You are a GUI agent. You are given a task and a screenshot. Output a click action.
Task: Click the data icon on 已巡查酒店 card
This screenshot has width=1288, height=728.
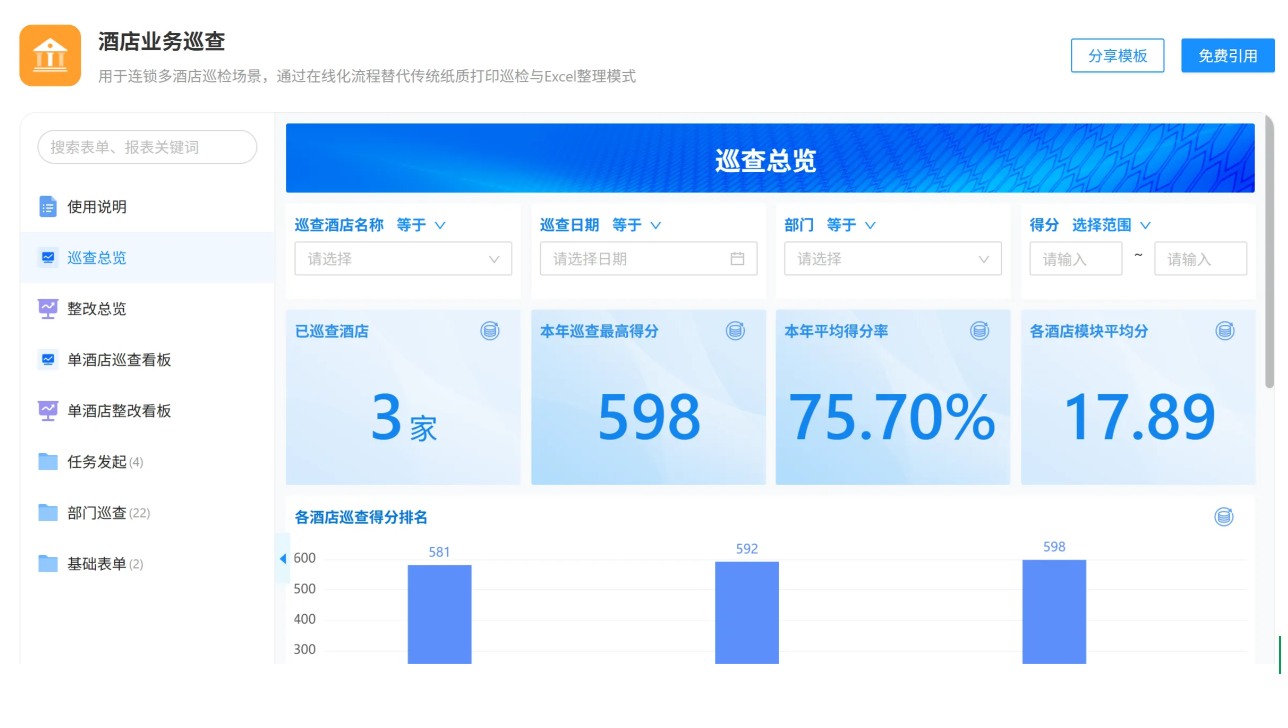click(490, 330)
